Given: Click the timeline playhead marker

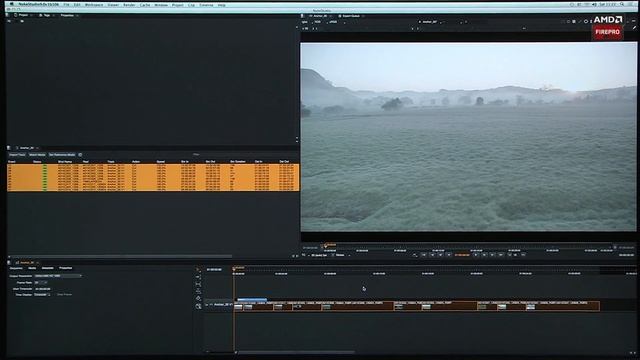Looking at the screenshot, I should tap(234, 268).
